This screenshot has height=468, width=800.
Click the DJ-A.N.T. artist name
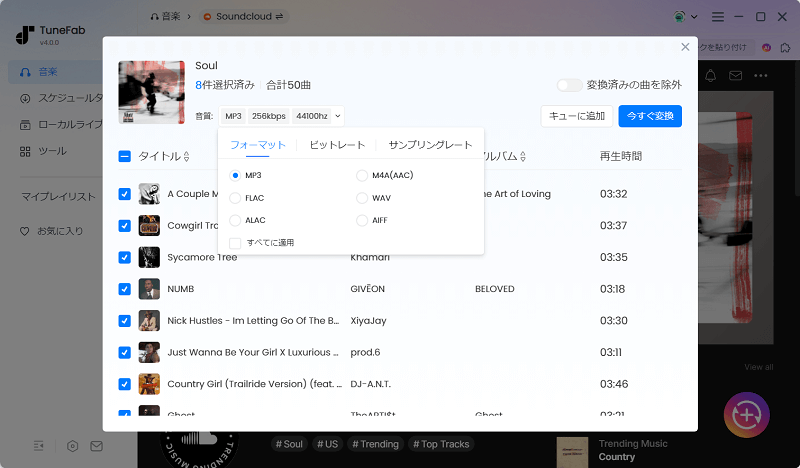370,384
